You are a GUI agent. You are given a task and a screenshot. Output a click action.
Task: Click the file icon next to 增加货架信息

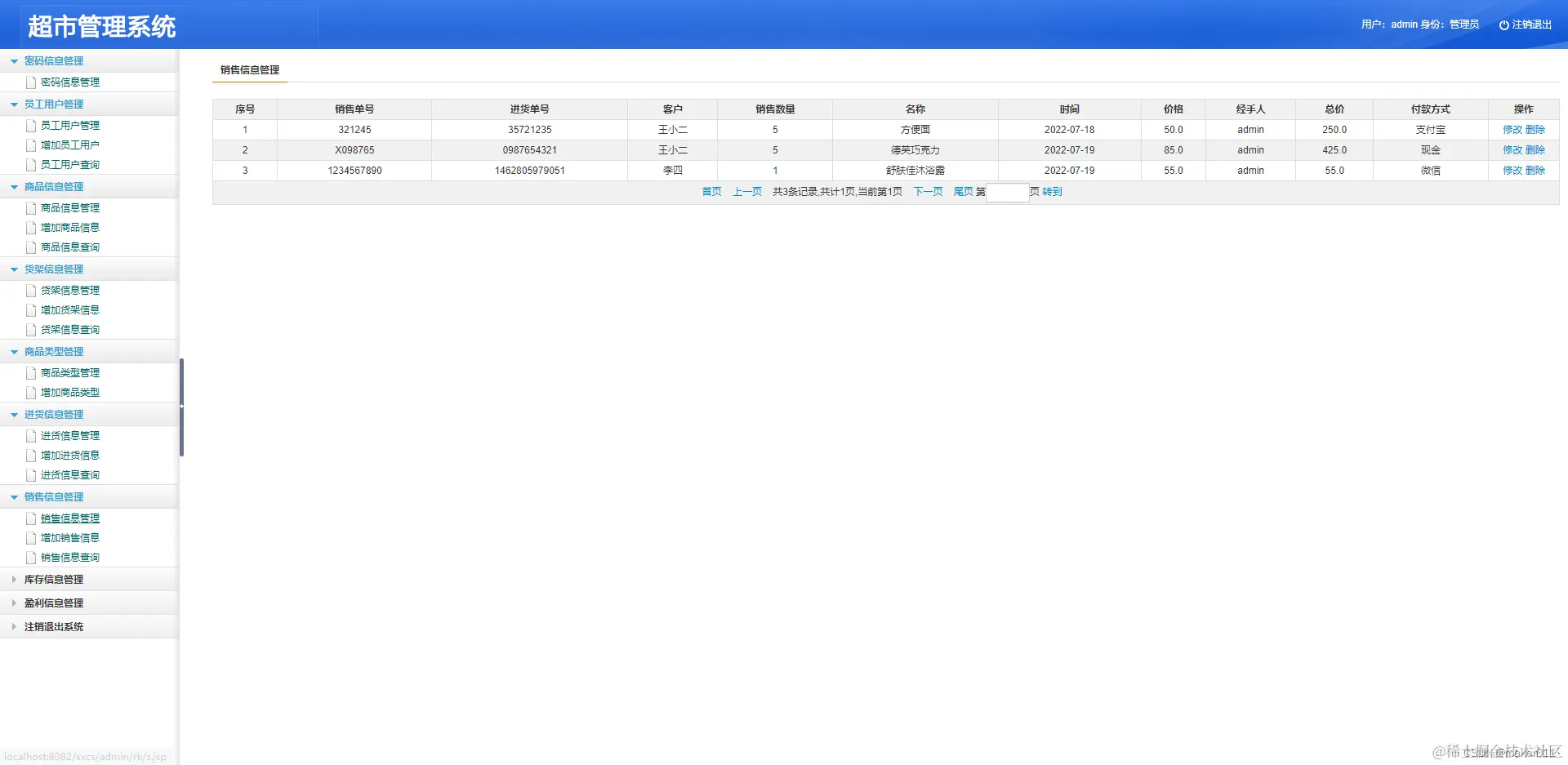tap(31, 310)
